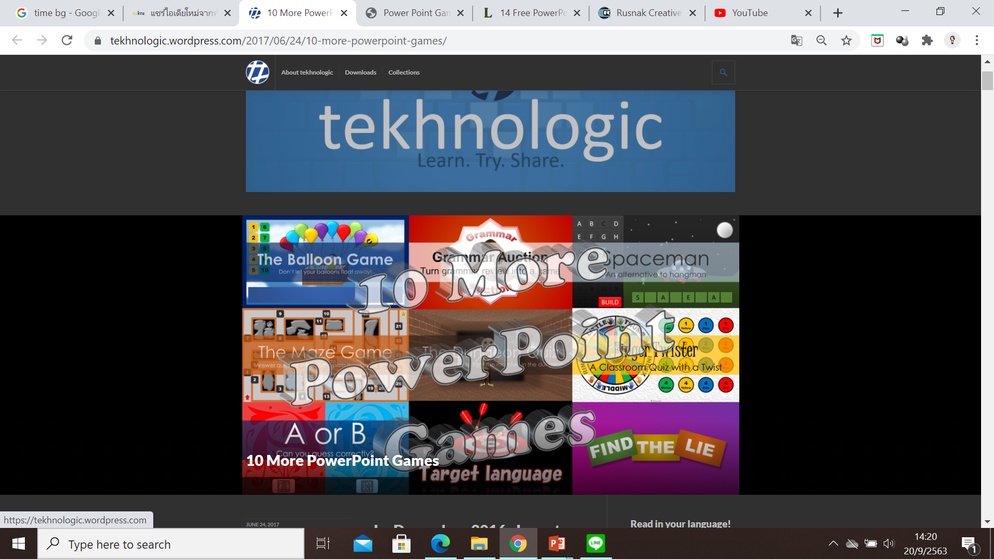The width and height of the screenshot is (994, 559).
Task: Click the taskbar search box
Action: pyautogui.click(x=171, y=544)
